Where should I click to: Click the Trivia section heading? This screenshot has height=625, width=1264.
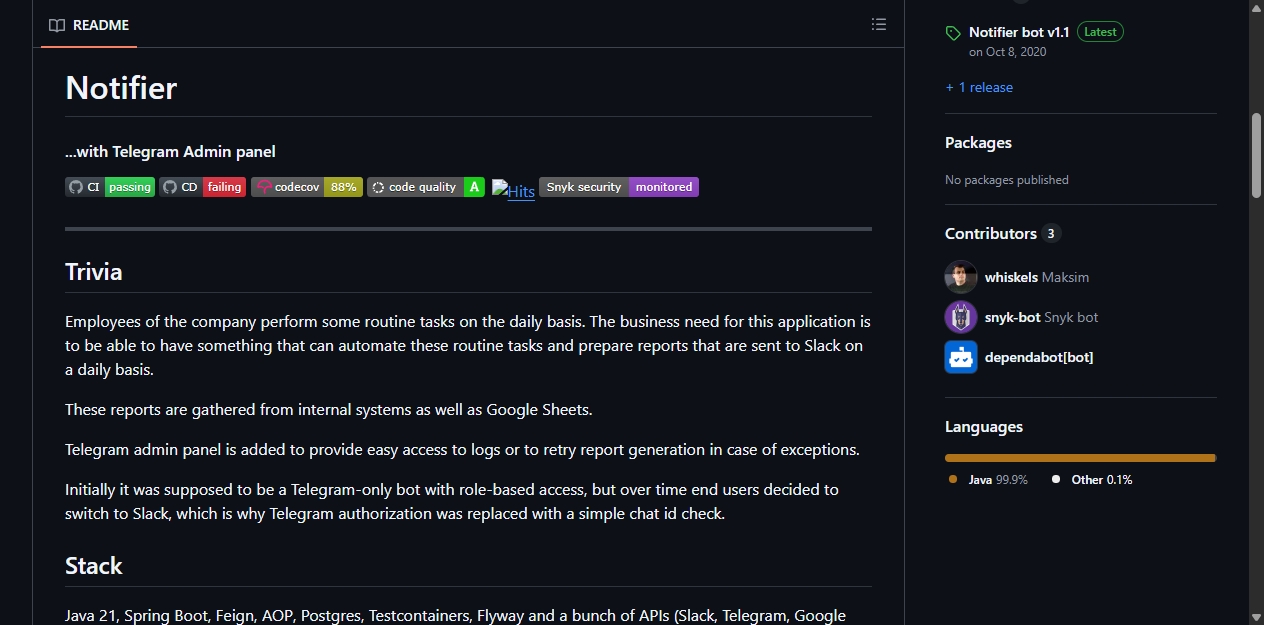94,272
